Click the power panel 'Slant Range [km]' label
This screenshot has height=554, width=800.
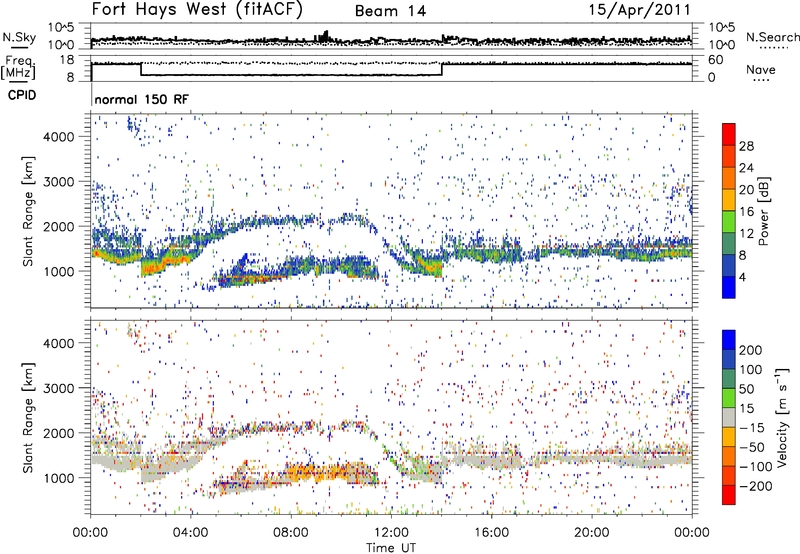click(28, 211)
